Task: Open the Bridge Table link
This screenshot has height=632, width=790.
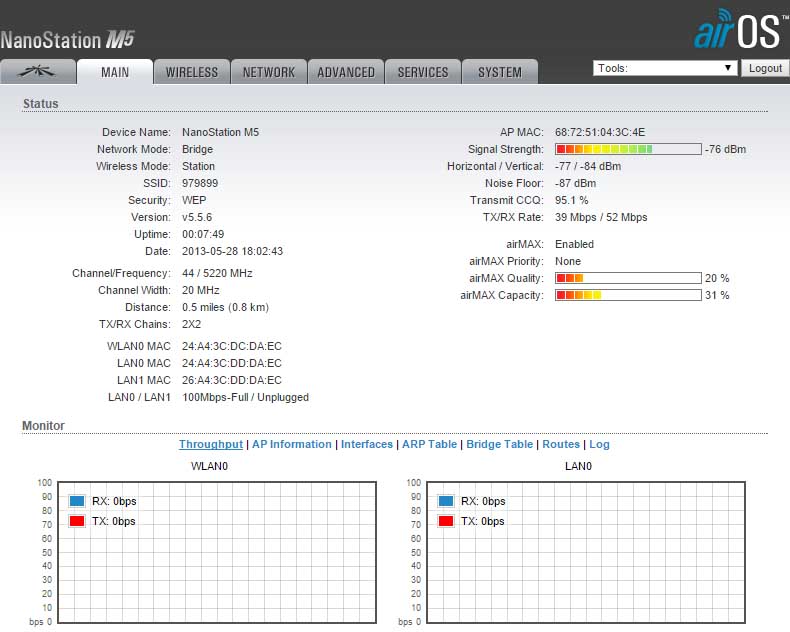Action: click(499, 444)
